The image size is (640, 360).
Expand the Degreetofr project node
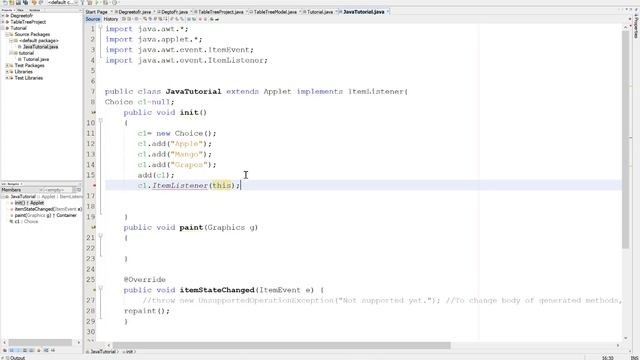coord(3,16)
